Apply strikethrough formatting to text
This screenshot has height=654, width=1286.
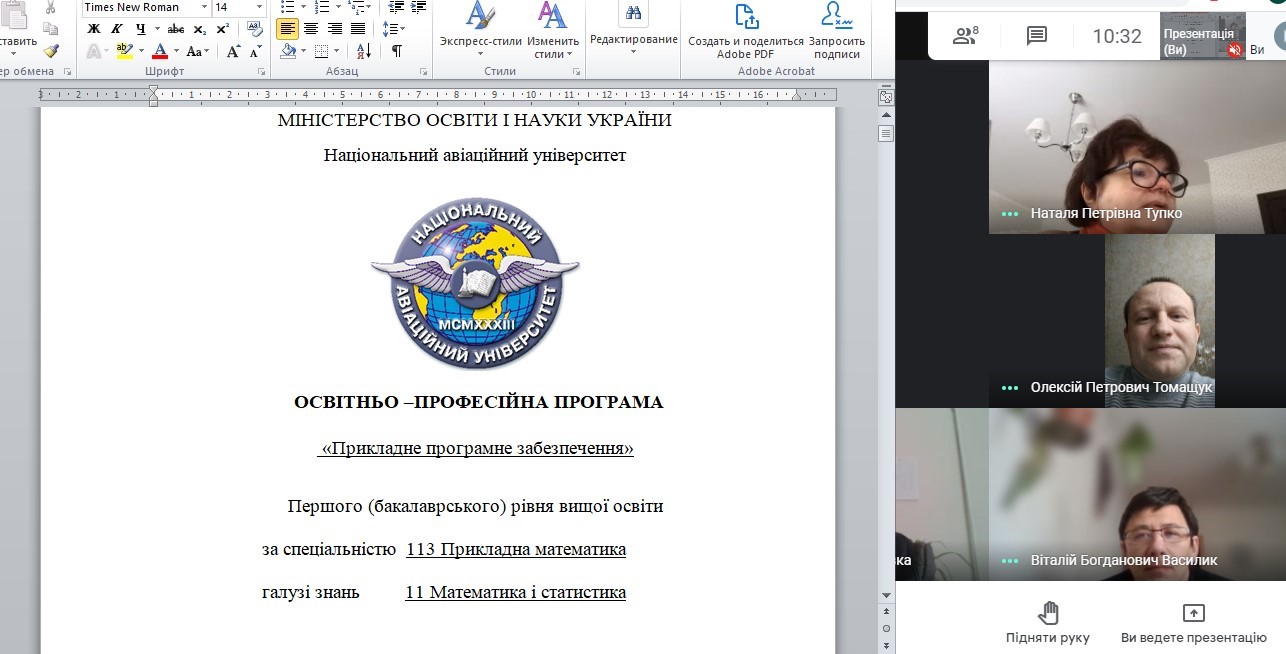[x=177, y=29]
